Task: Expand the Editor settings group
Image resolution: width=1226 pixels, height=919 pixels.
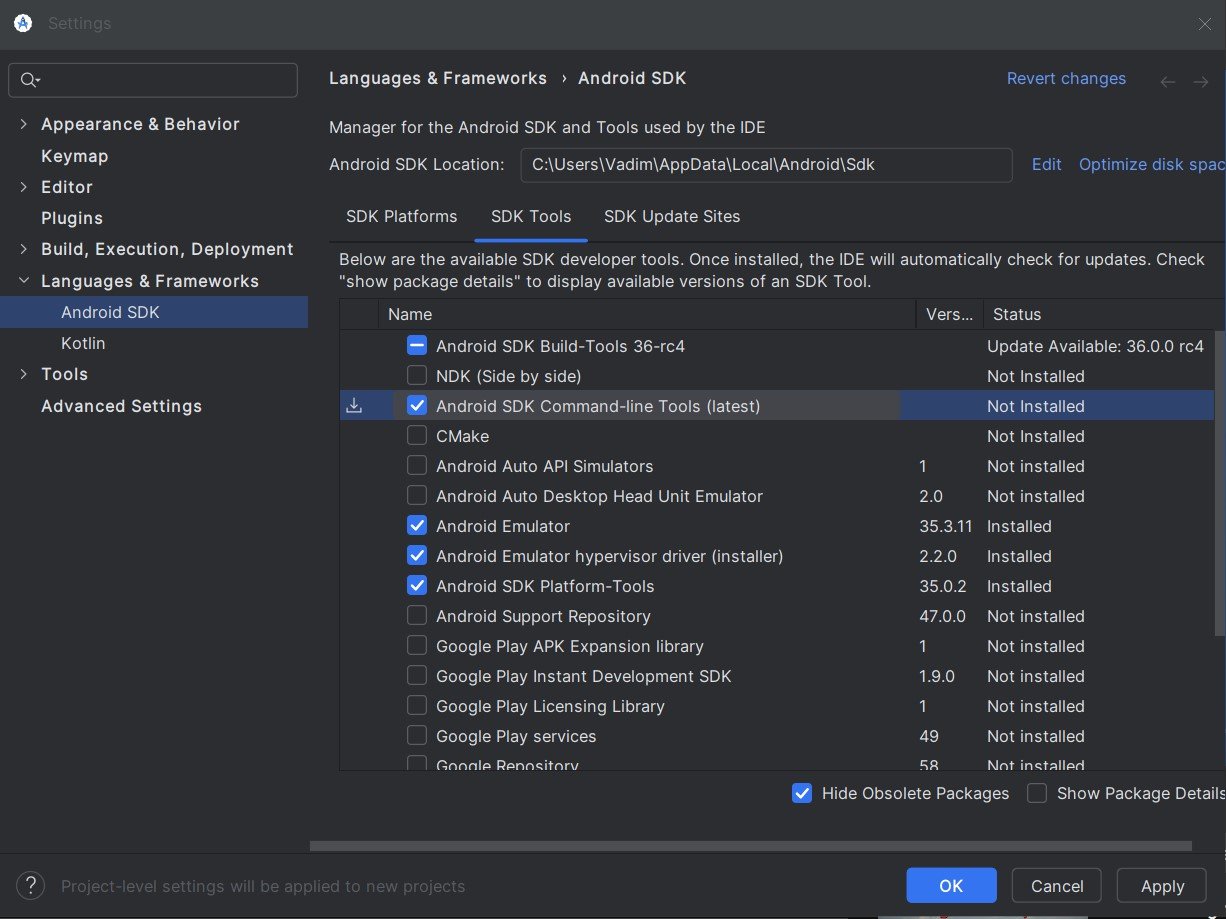Action: pyautogui.click(x=24, y=187)
